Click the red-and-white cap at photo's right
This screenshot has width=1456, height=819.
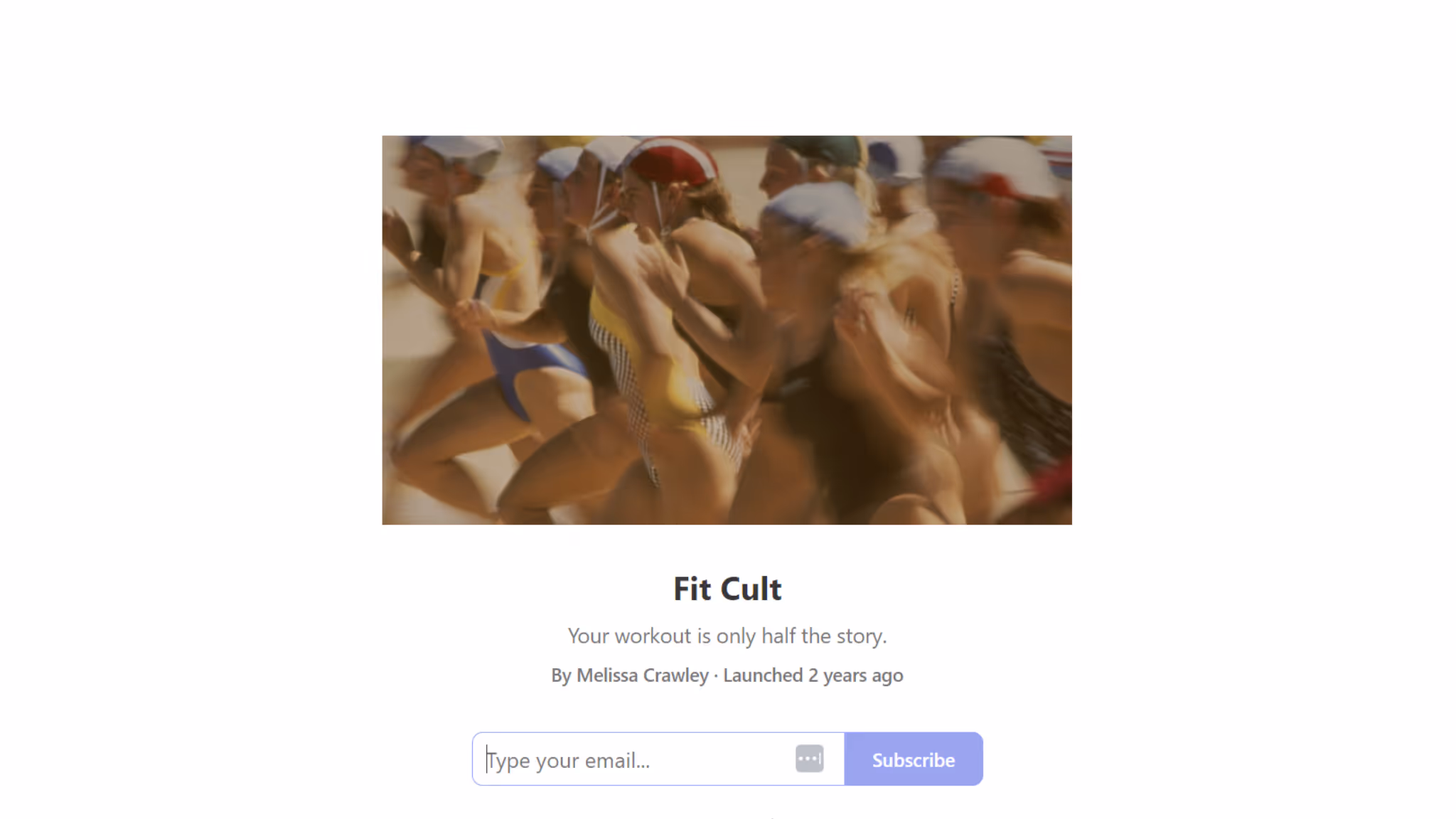995,169
